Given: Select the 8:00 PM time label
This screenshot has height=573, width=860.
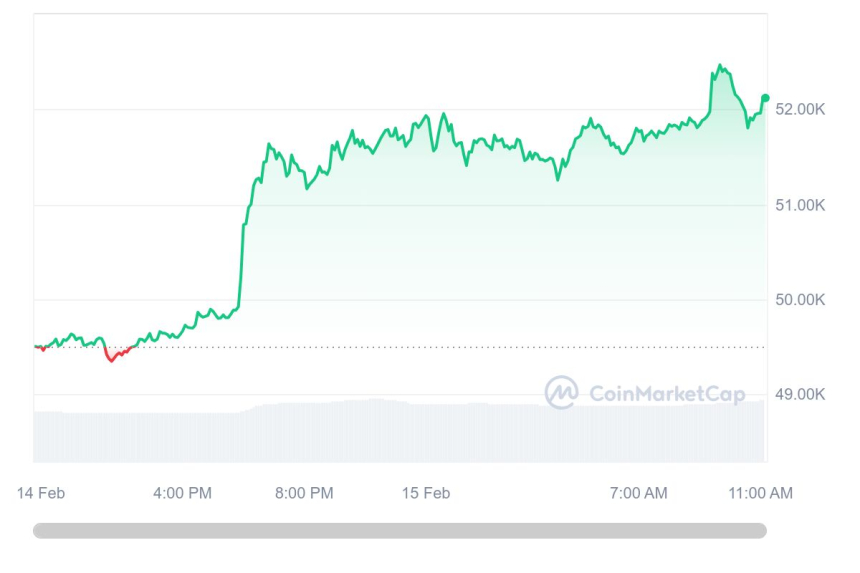Looking at the screenshot, I should [x=304, y=493].
